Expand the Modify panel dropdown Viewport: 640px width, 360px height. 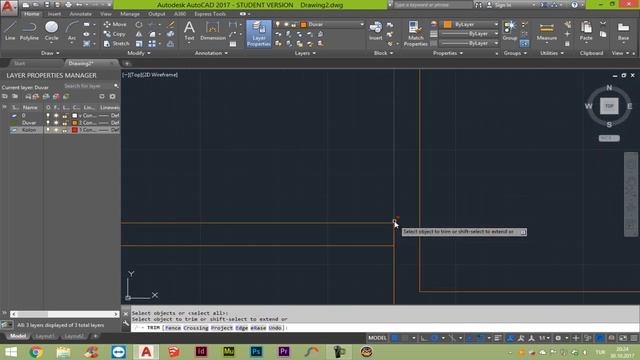click(x=139, y=53)
